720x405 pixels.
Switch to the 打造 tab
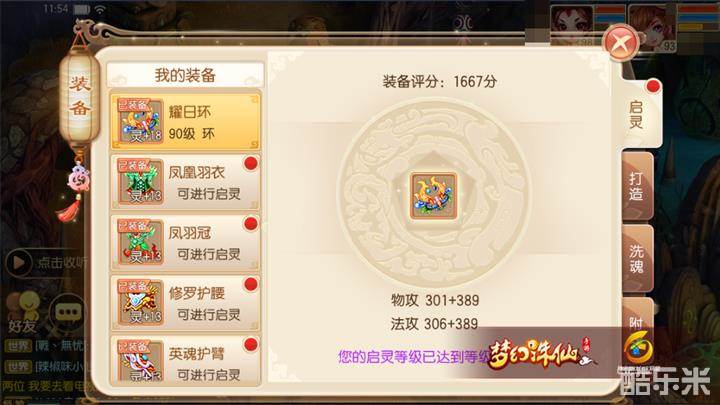[637, 186]
